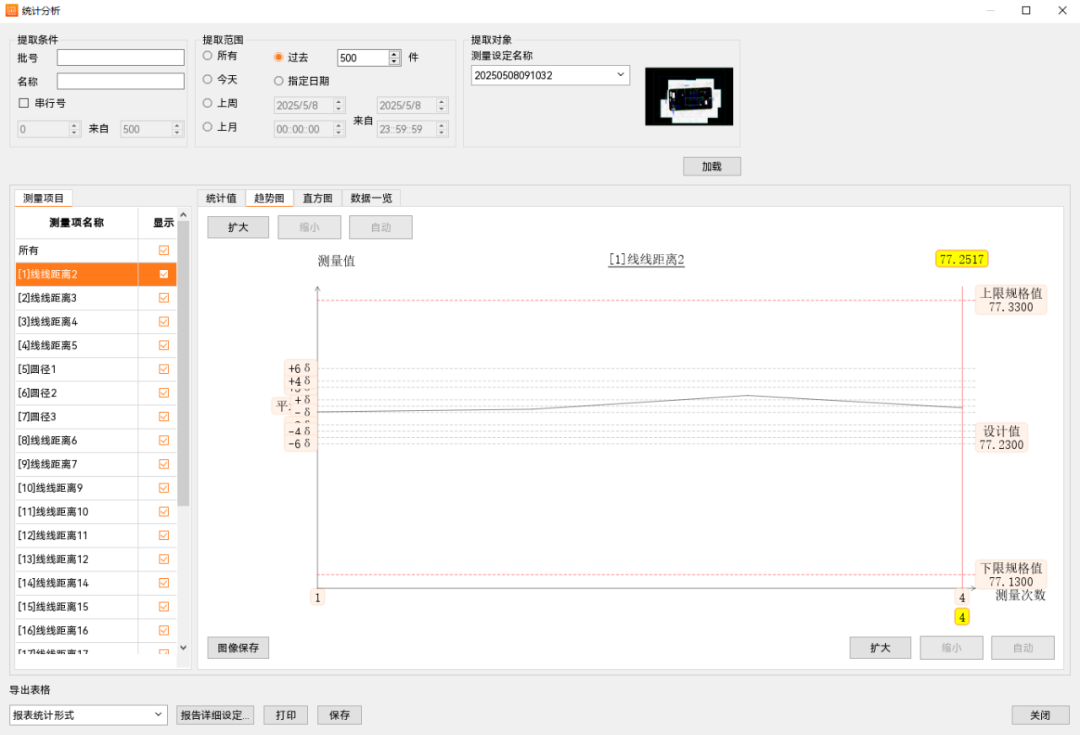Switch to the 统计值 tab
The width and height of the screenshot is (1080, 735).
(221, 198)
